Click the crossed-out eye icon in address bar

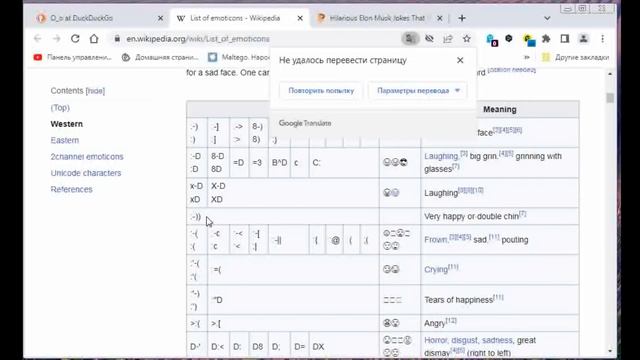point(429,39)
